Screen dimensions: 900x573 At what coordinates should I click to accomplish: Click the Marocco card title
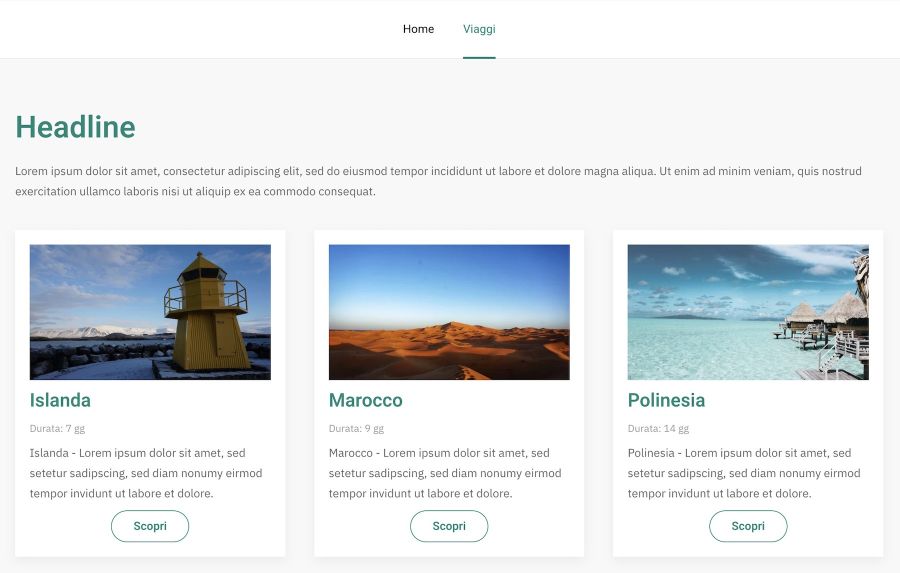(x=365, y=400)
